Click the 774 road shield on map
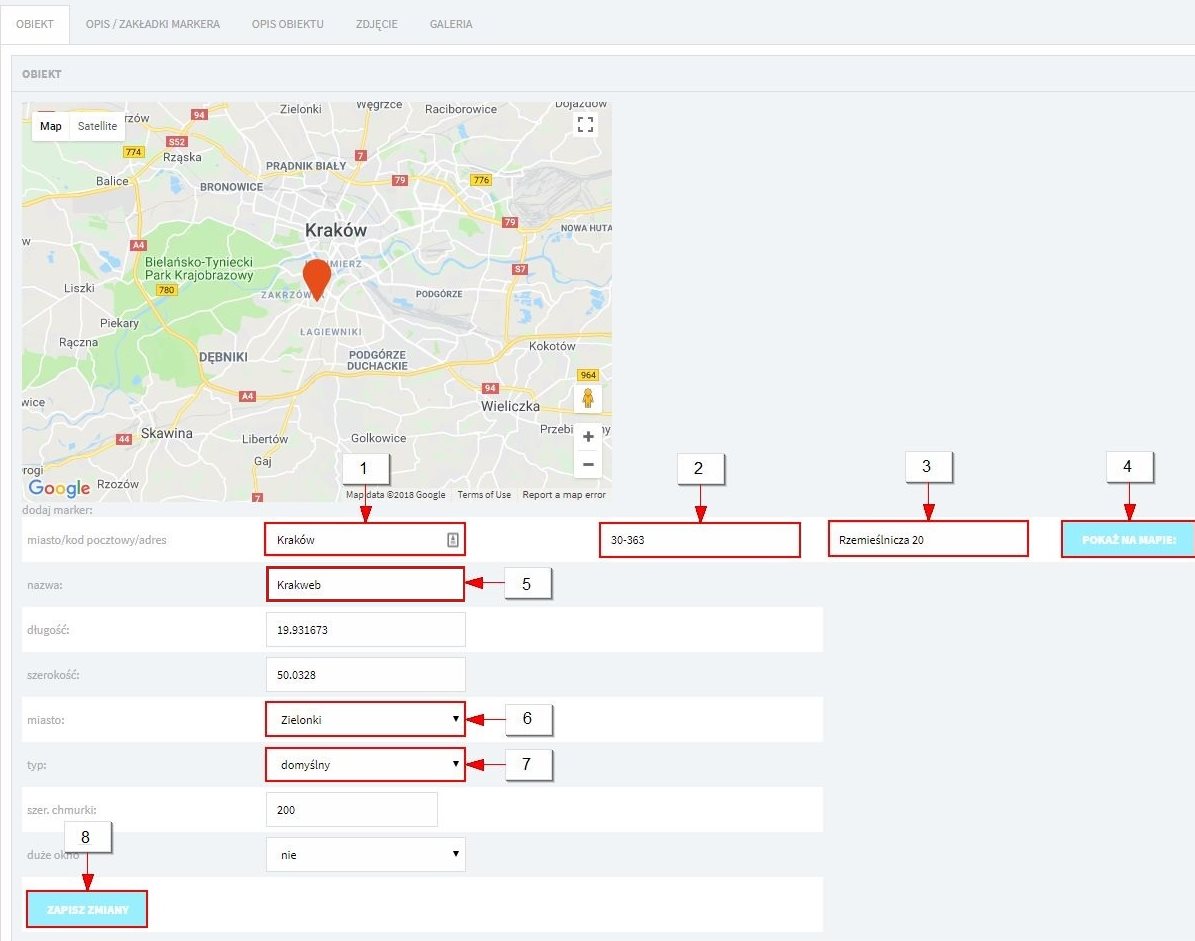This screenshot has width=1195, height=941. click(x=133, y=152)
